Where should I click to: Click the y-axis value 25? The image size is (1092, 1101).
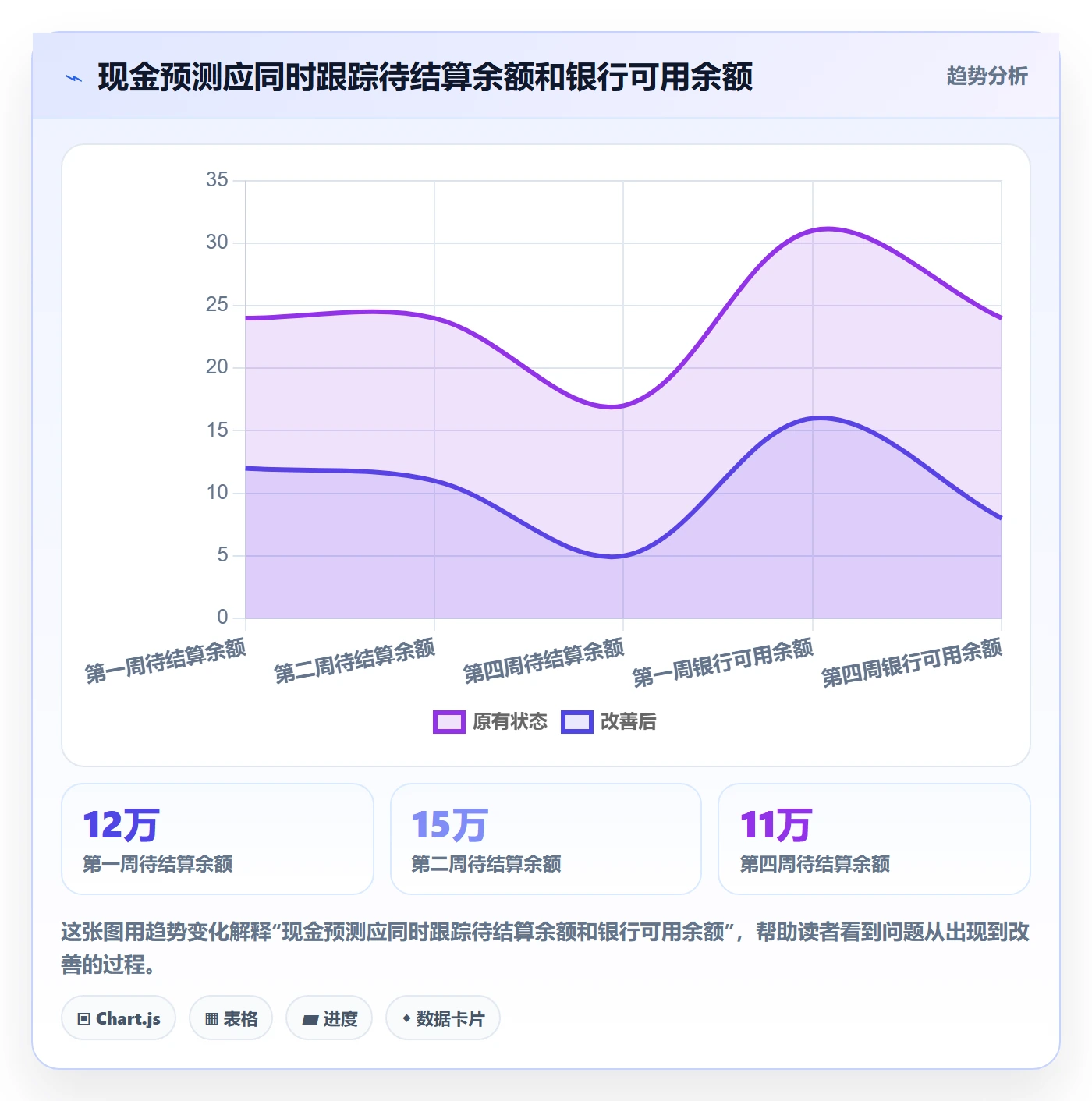pos(217,305)
